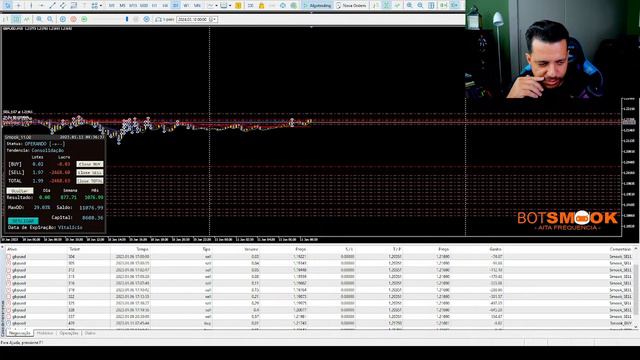Click the yellow toolbar icon
This screenshot has height=360, width=640.
238,5
